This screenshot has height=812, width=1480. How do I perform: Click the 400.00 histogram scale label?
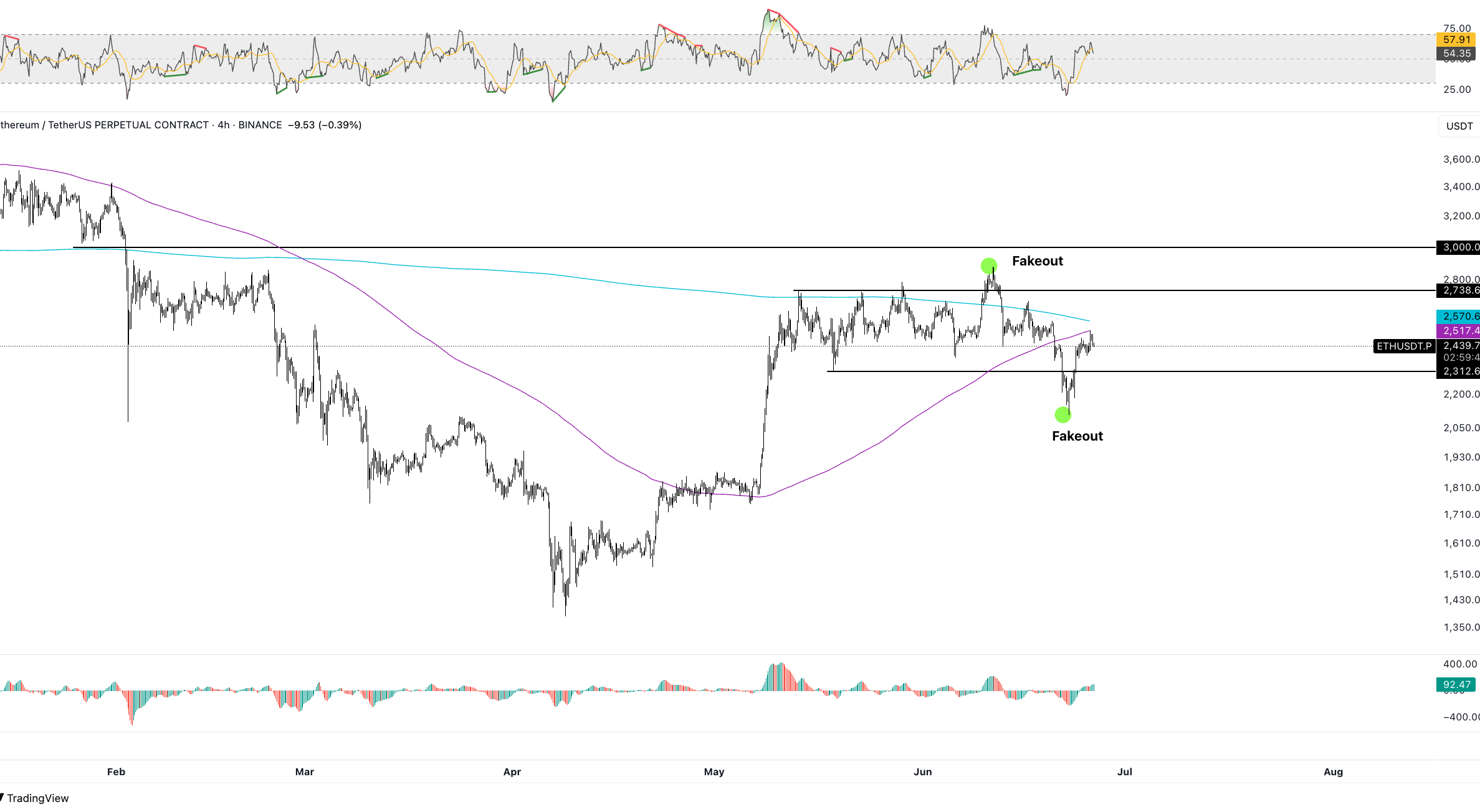1460,664
